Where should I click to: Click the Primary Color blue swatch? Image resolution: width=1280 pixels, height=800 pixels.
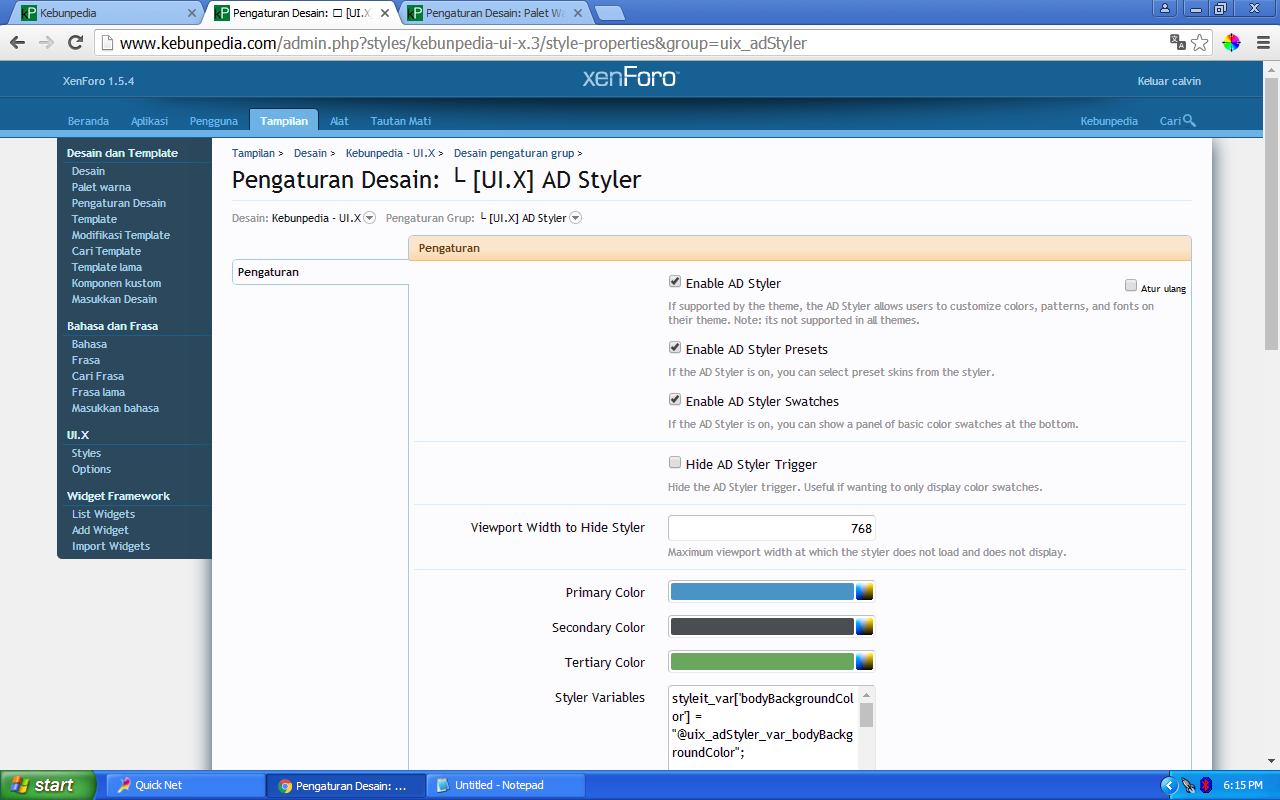(762, 592)
